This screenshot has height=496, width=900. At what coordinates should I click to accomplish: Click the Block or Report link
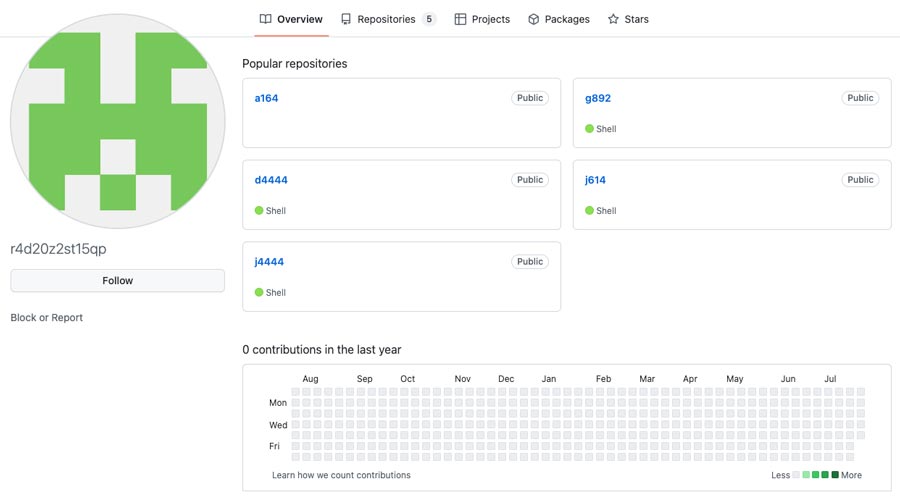point(46,317)
